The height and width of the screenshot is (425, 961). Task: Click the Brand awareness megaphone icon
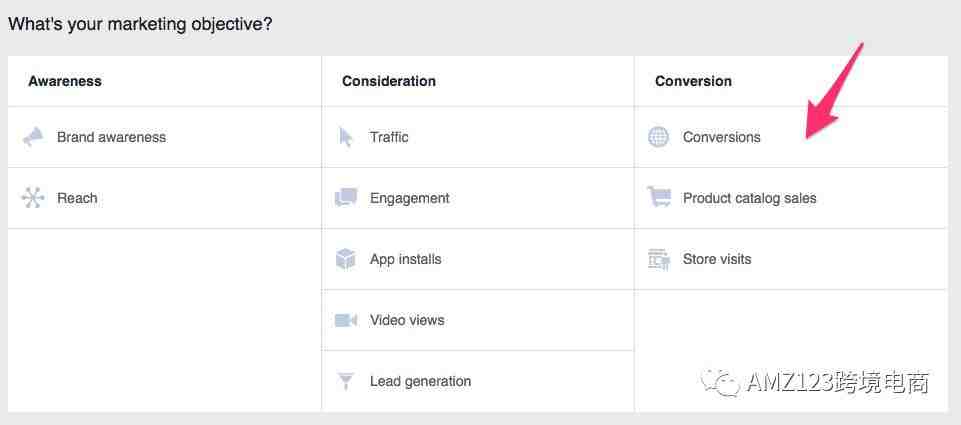tap(33, 137)
